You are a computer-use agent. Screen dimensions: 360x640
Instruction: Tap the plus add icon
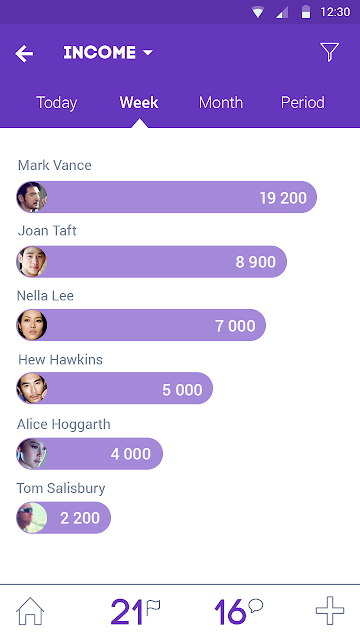[330, 611]
